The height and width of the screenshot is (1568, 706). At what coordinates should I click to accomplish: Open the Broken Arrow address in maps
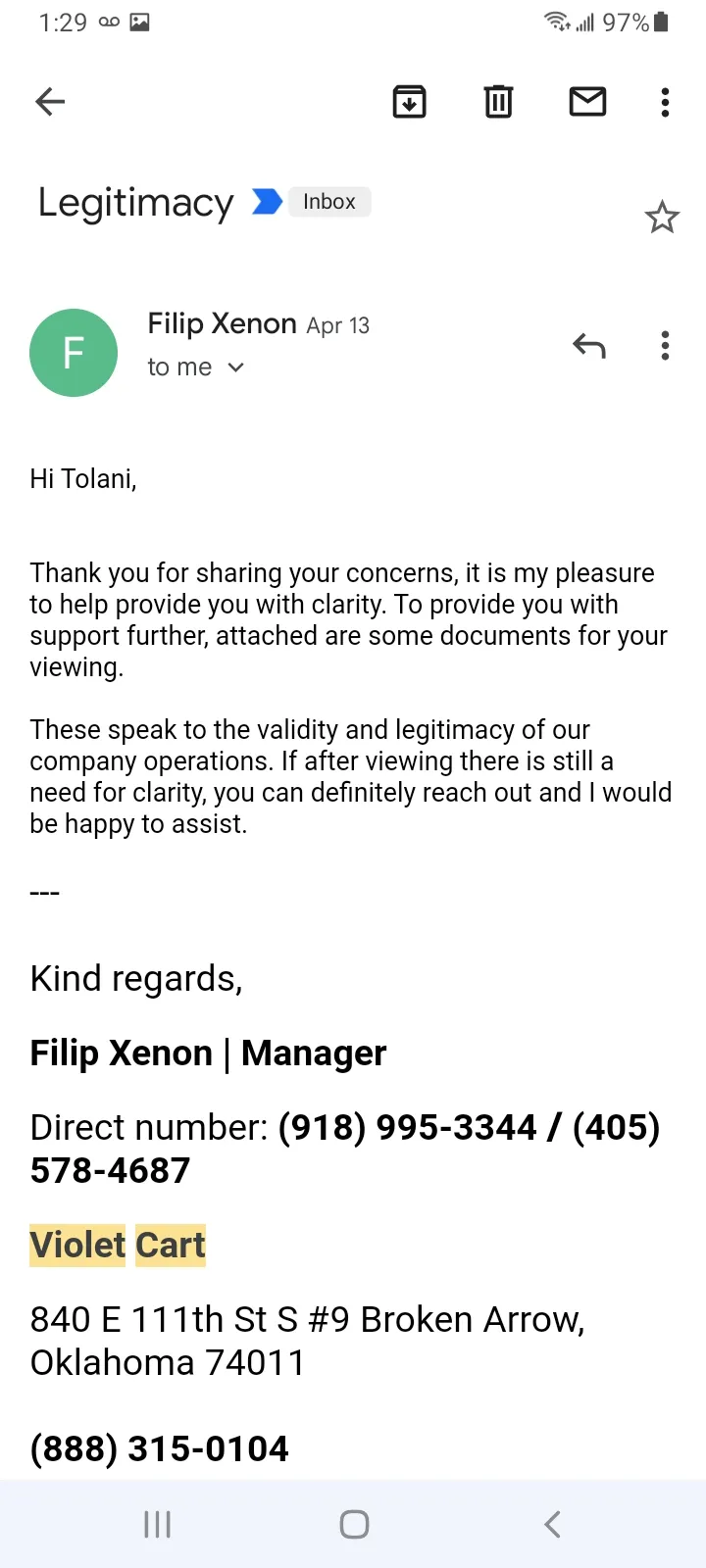[x=308, y=1341]
